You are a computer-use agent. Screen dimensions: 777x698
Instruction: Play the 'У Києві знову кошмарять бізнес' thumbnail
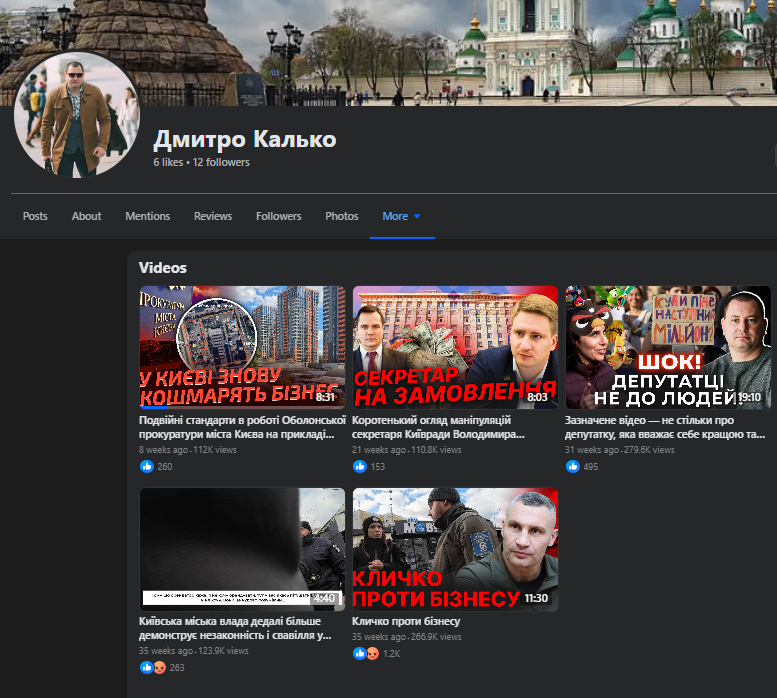pos(242,347)
